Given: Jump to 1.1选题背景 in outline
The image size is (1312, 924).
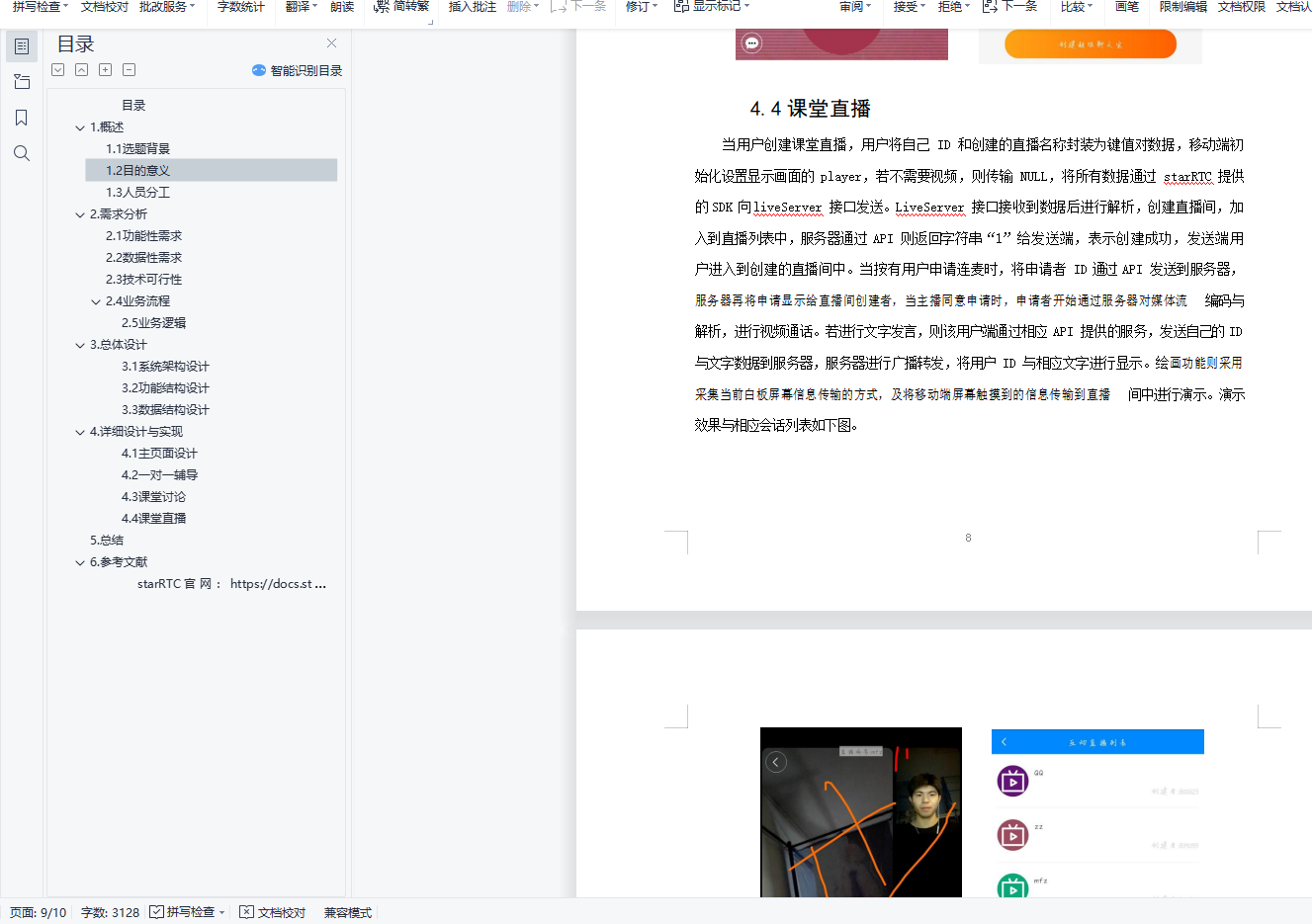Looking at the screenshot, I should (x=137, y=149).
